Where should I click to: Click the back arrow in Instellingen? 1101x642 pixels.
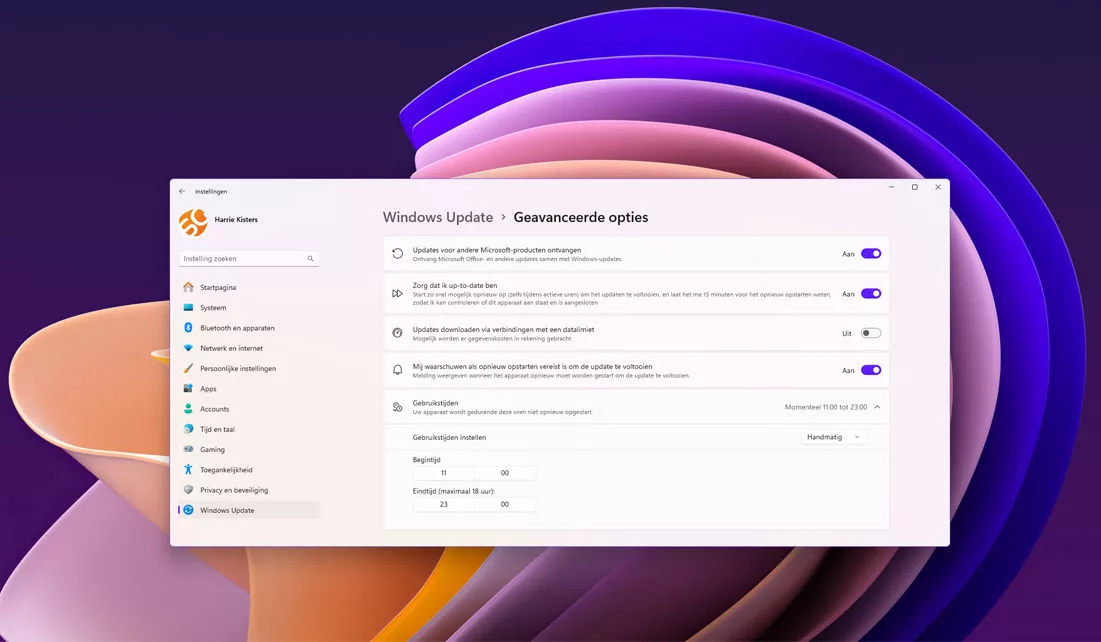pyautogui.click(x=182, y=191)
